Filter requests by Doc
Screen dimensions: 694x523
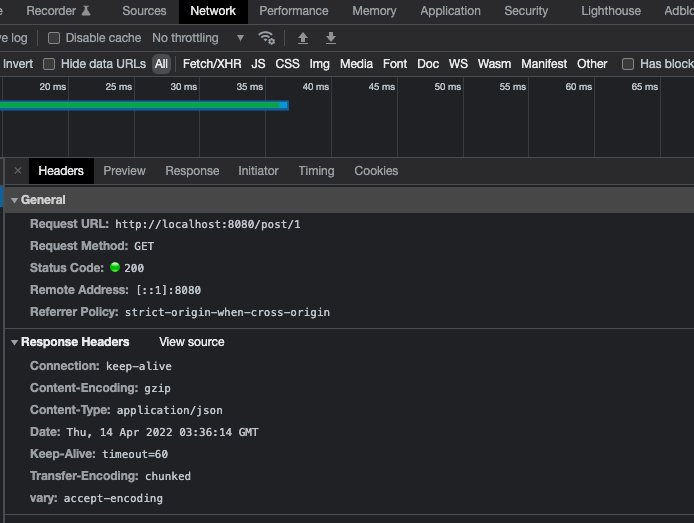coord(428,64)
